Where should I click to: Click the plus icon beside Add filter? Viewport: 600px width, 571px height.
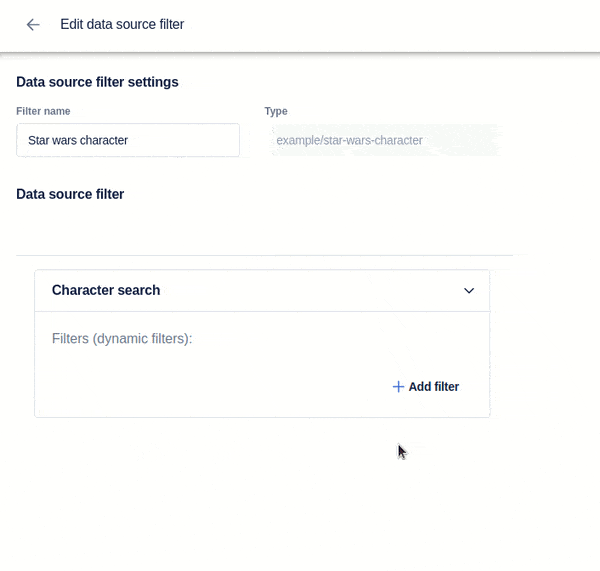click(x=398, y=387)
